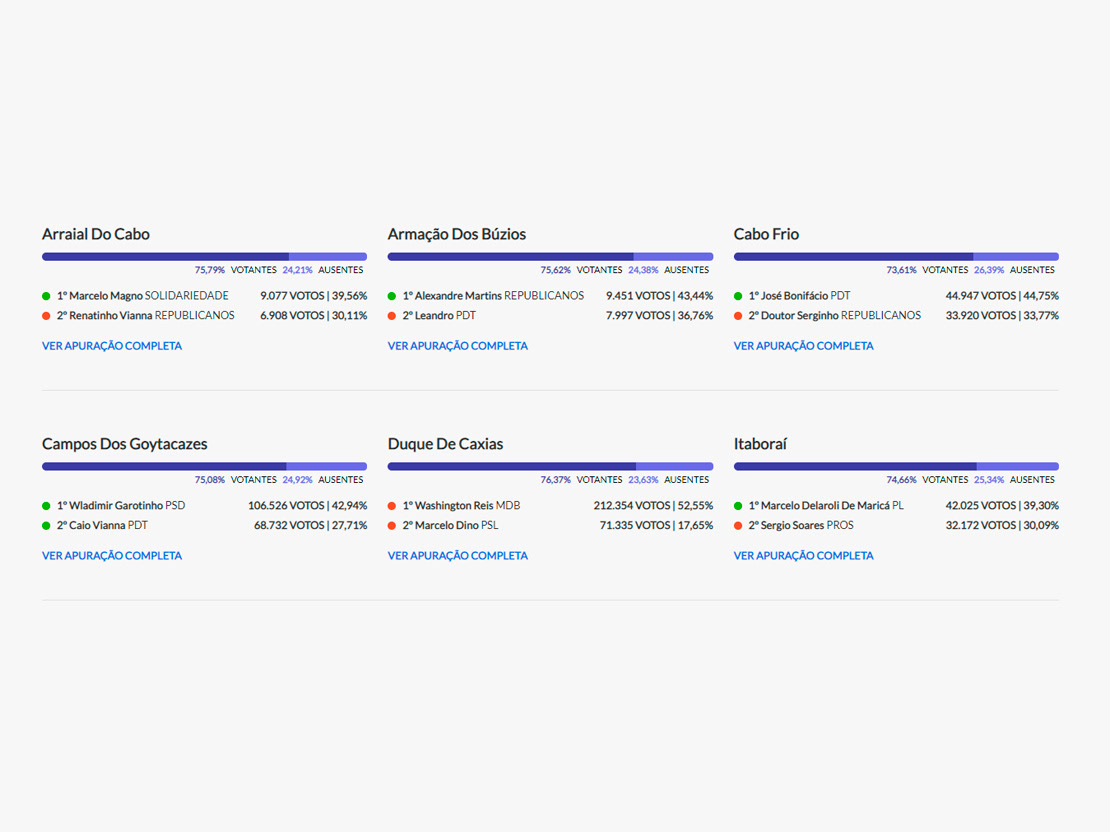Screen dimensions: 1110x832
Task: Click candidate name Alexandre Martins REPUBLICANOS
Action: coord(493,296)
